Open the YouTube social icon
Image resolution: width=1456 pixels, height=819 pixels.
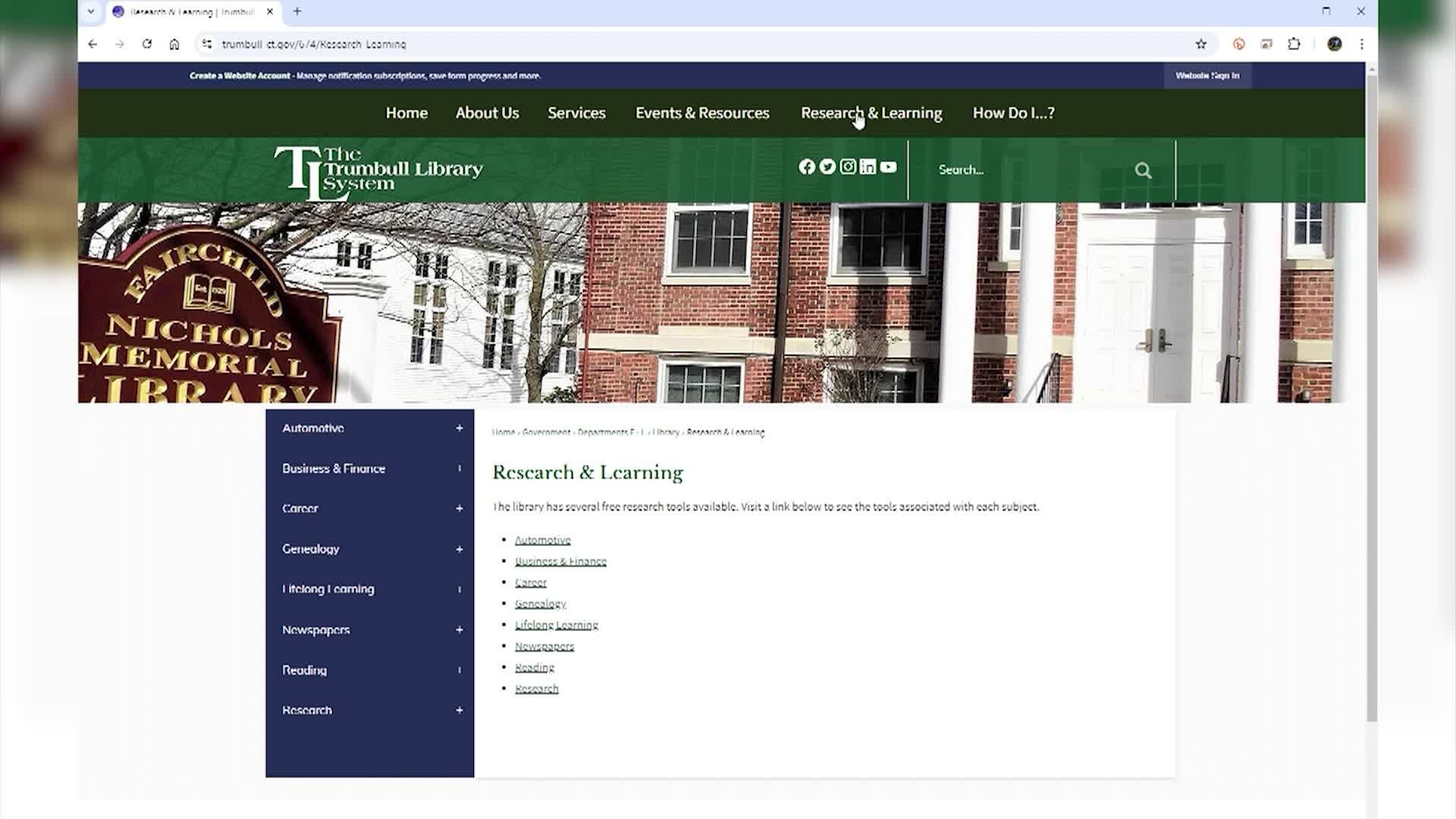(x=888, y=167)
